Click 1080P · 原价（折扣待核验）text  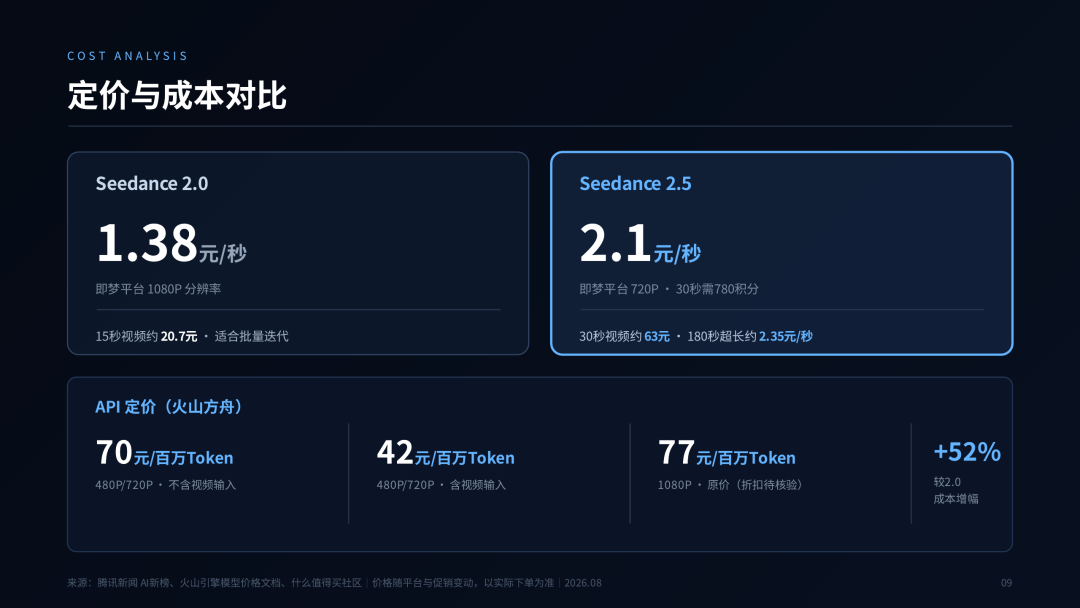tap(731, 485)
